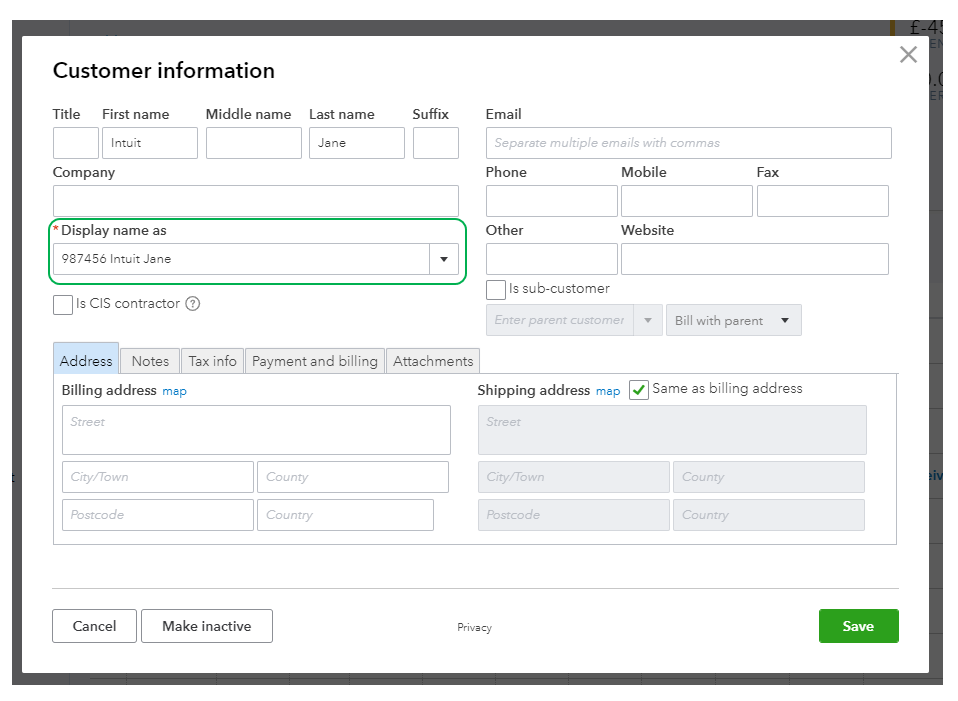Open the Billing address map link
Image resolution: width=958 pixels, height=701 pixels.
click(175, 391)
